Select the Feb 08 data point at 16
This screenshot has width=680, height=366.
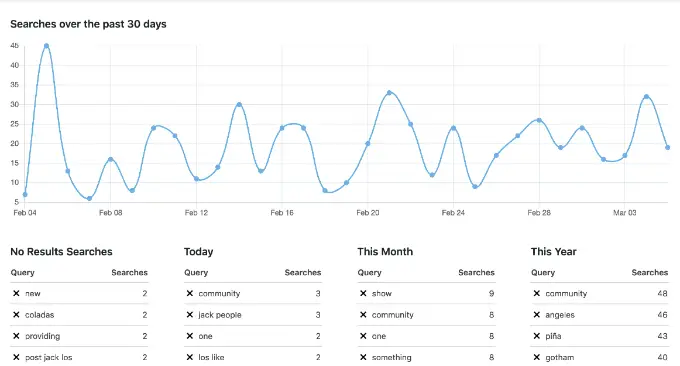[x=111, y=159]
